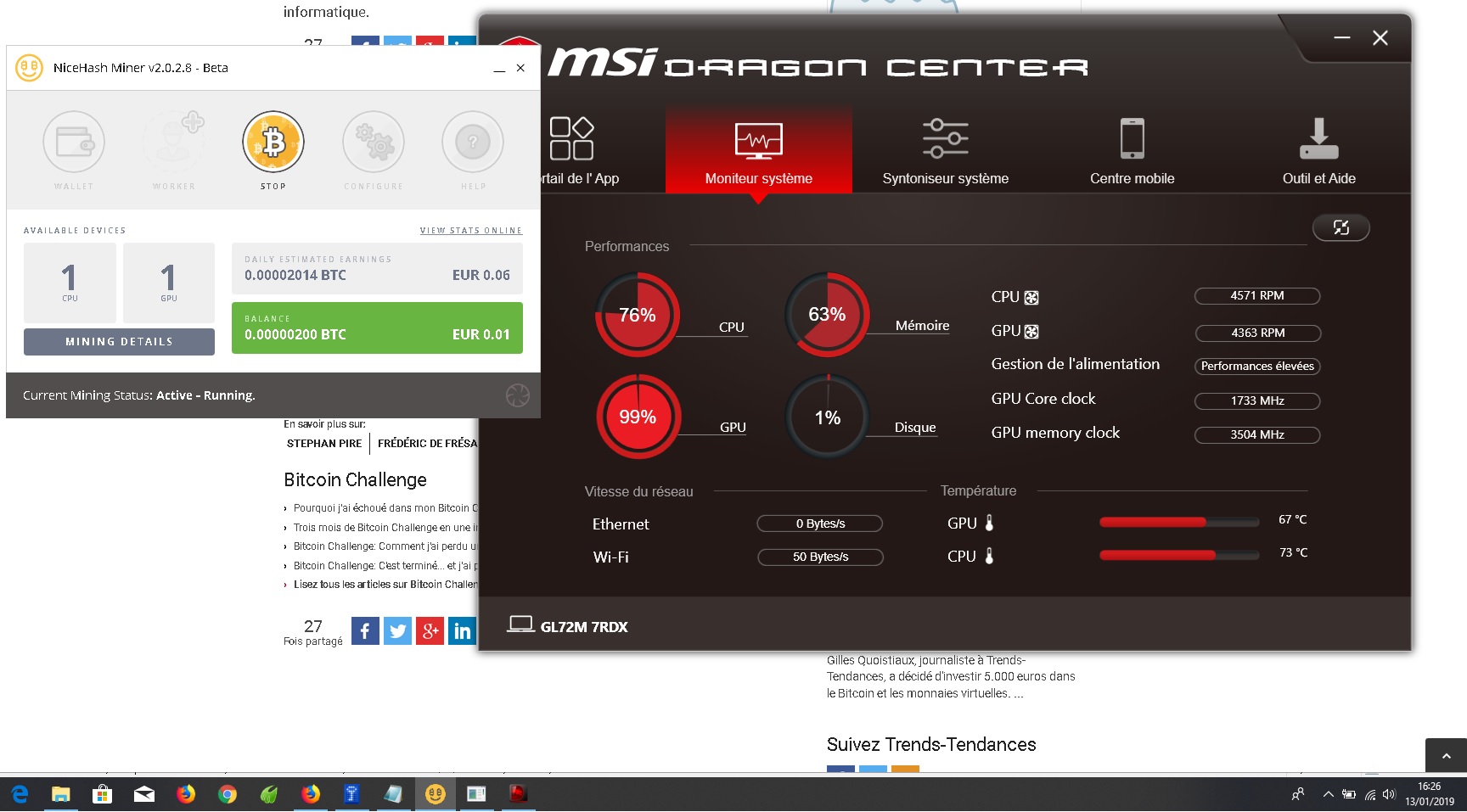Toggle the CPU fan icon
Screen dimensions: 1467x812
(1031, 298)
